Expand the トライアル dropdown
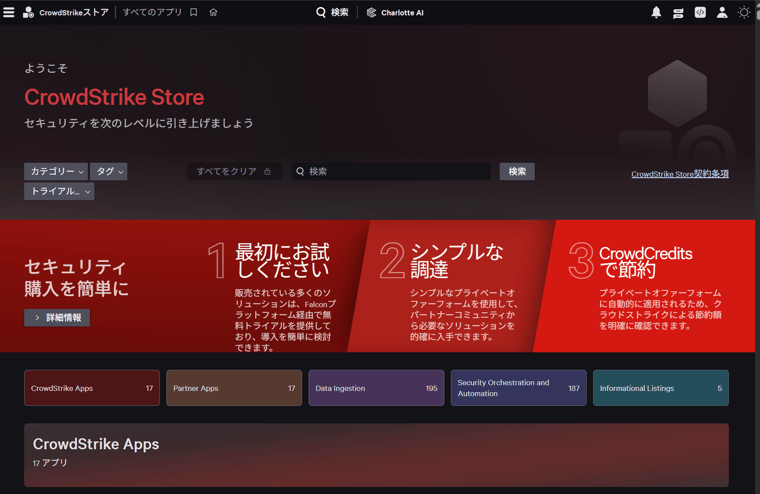The width and height of the screenshot is (760, 494). click(x=59, y=191)
